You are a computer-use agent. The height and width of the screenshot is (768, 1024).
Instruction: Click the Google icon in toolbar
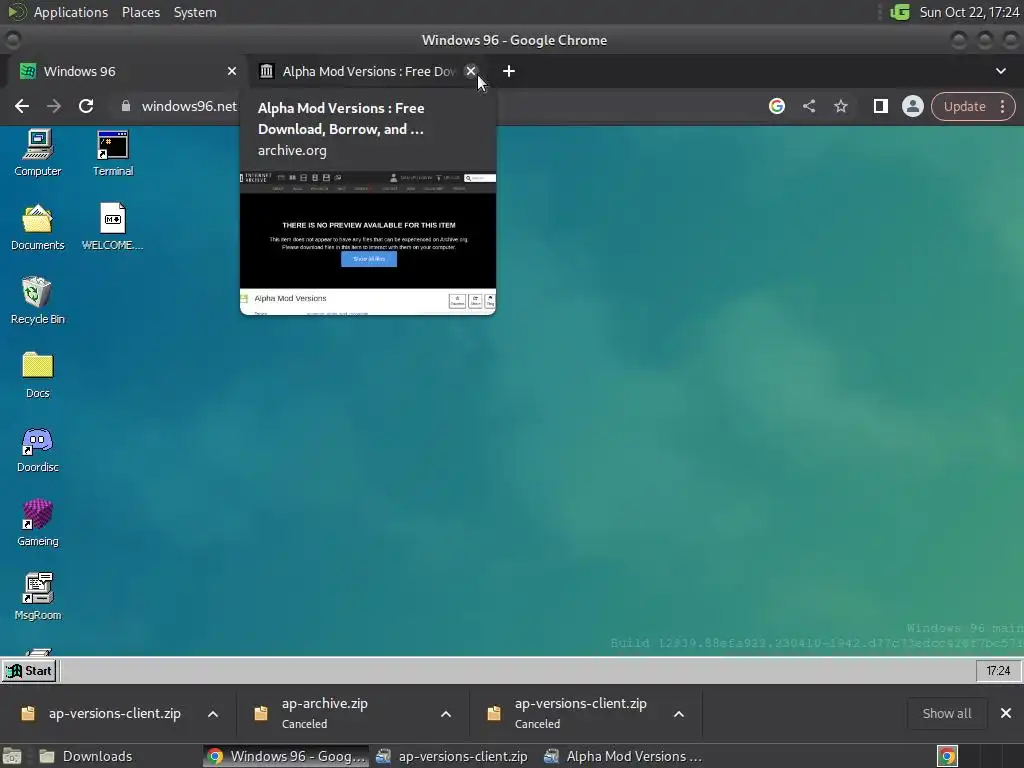[x=776, y=106]
